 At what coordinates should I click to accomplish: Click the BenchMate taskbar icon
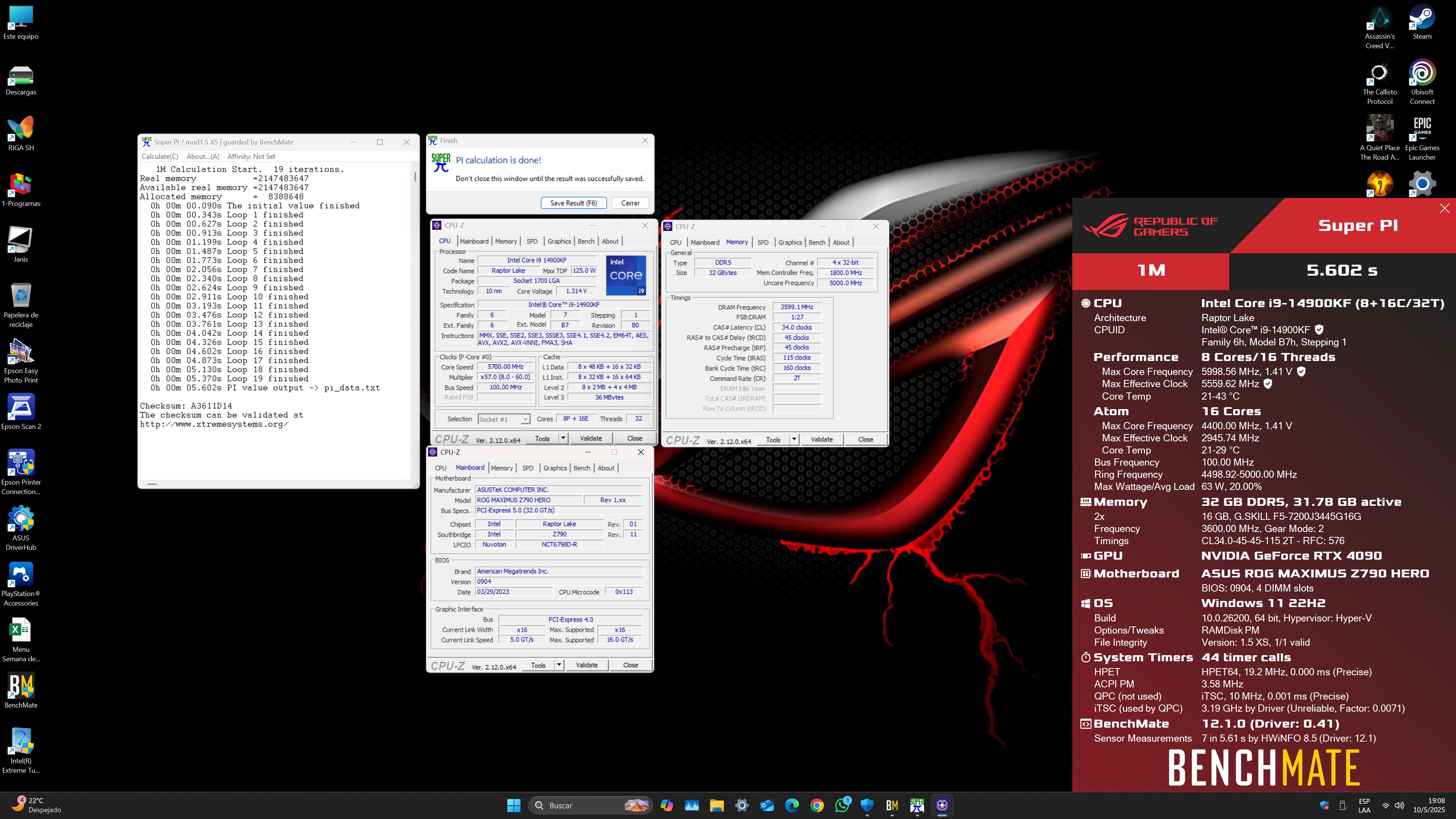click(x=892, y=805)
